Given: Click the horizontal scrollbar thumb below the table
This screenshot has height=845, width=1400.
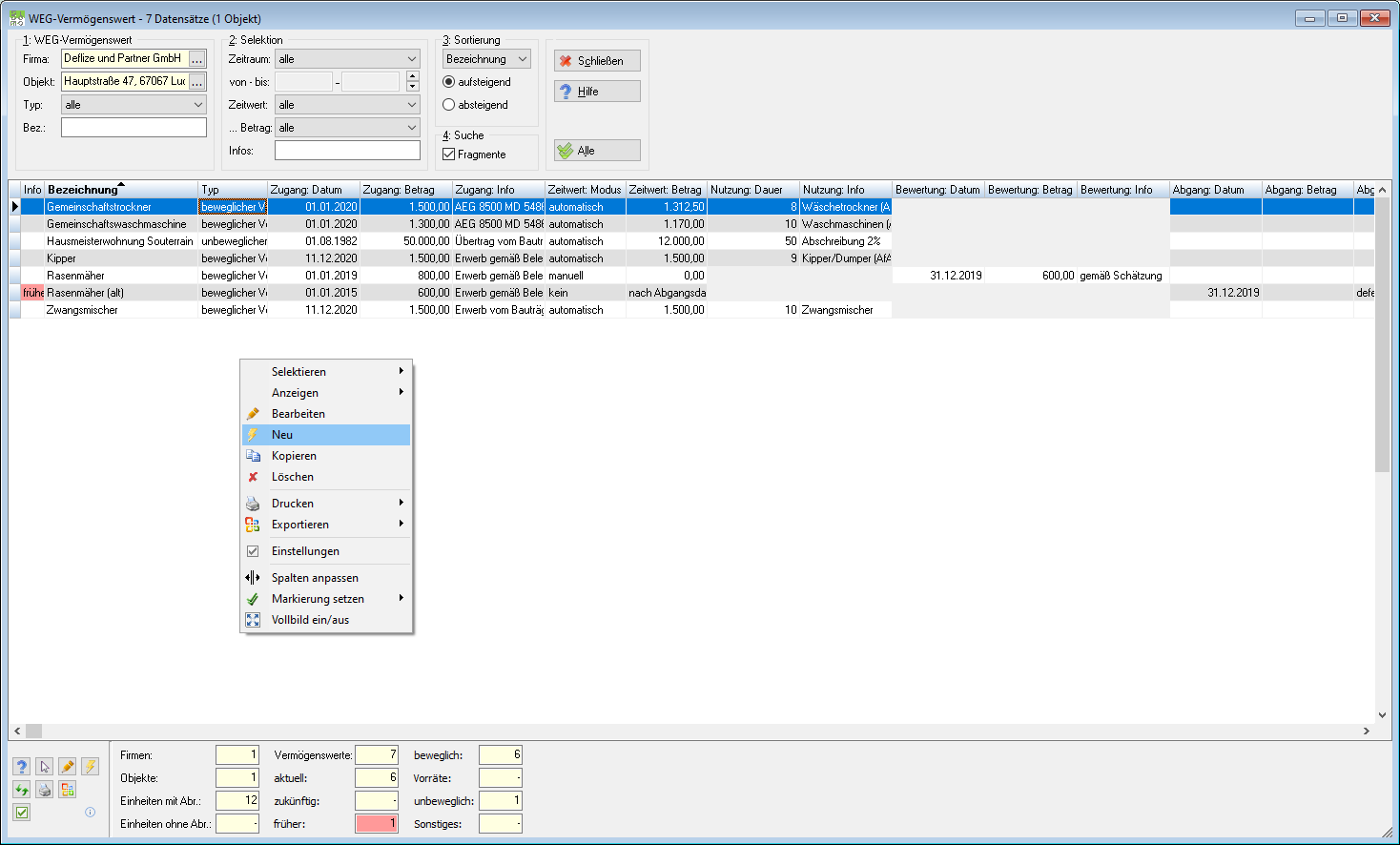Looking at the screenshot, I should tap(33, 732).
